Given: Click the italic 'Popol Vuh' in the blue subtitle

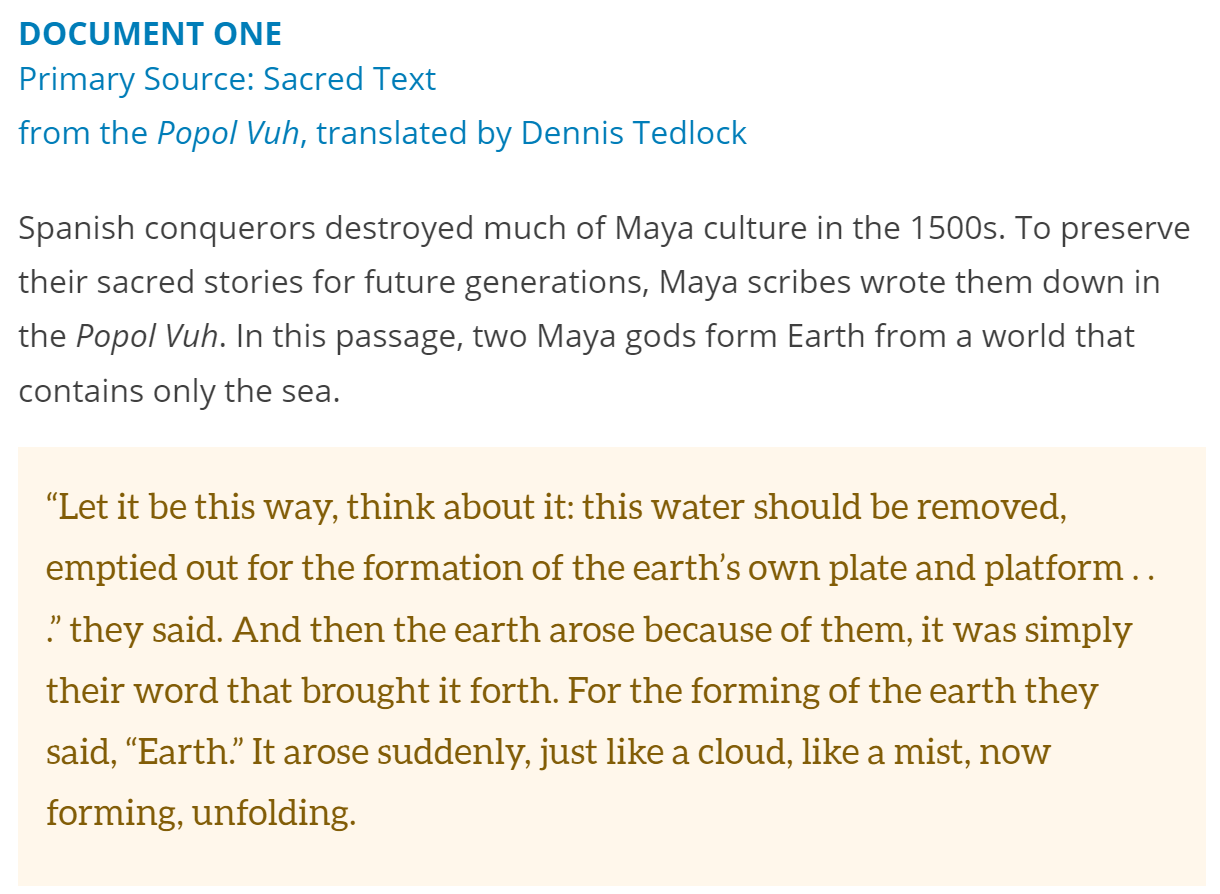Looking at the screenshot, I should pos(228,133).
